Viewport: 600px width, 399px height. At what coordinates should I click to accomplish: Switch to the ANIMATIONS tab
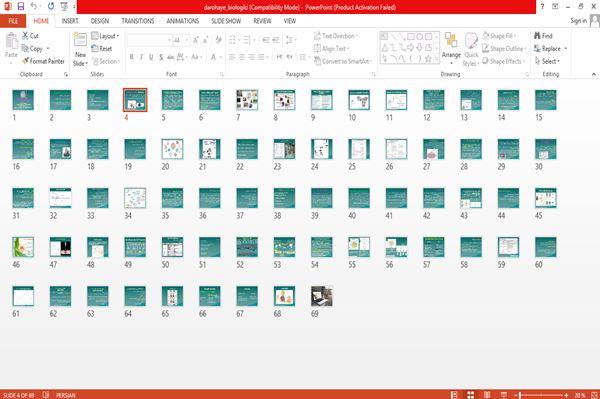coord(183,21)
